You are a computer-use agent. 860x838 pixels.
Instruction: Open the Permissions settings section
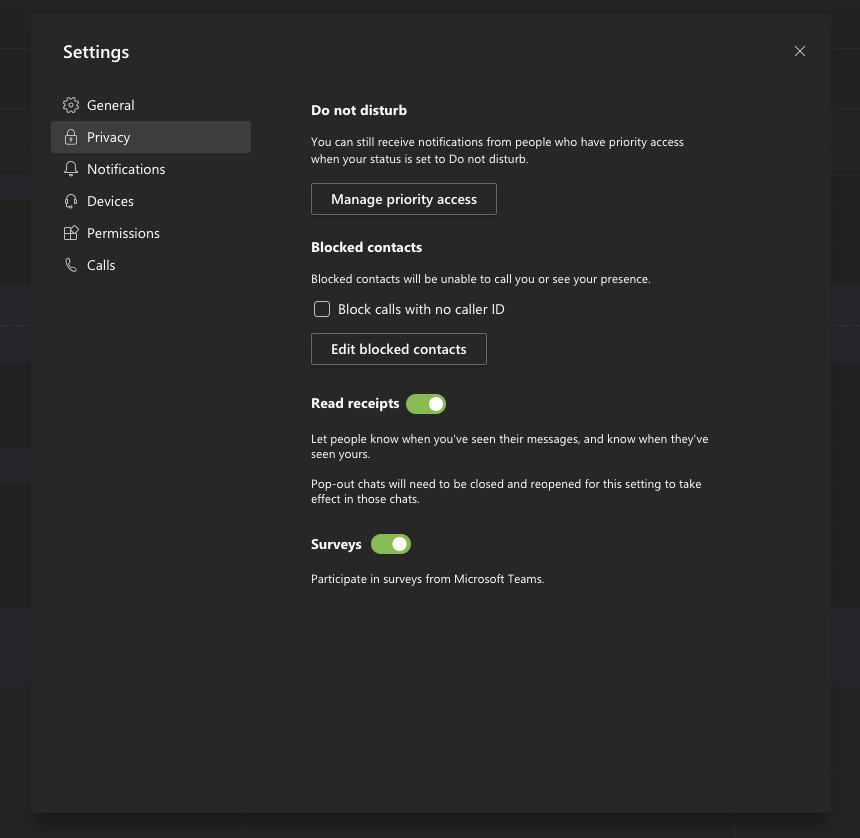pos(123,233)
